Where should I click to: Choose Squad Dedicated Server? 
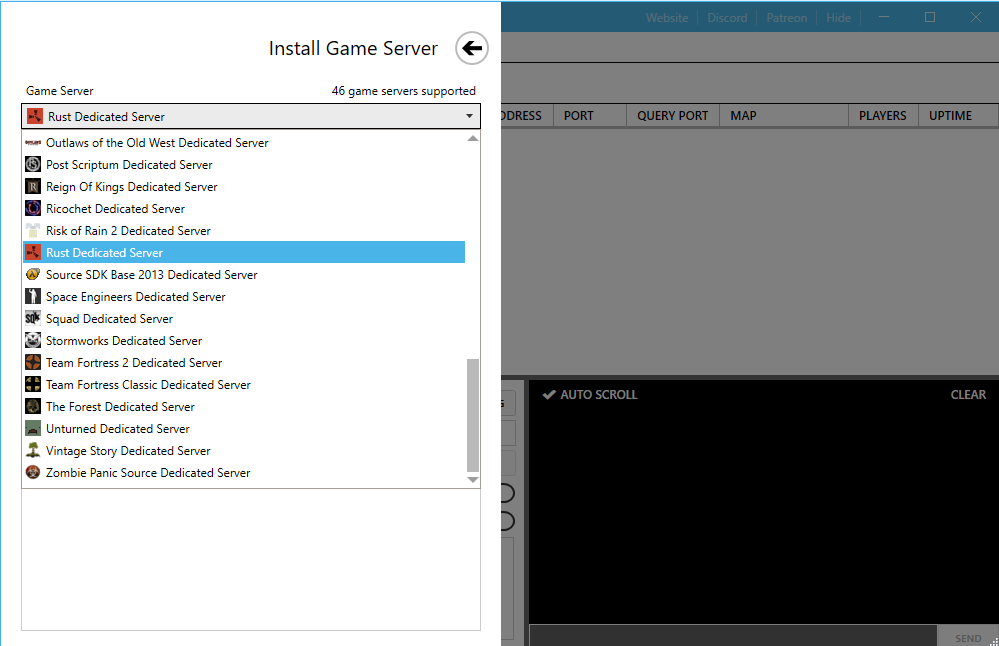click(244, 319)
